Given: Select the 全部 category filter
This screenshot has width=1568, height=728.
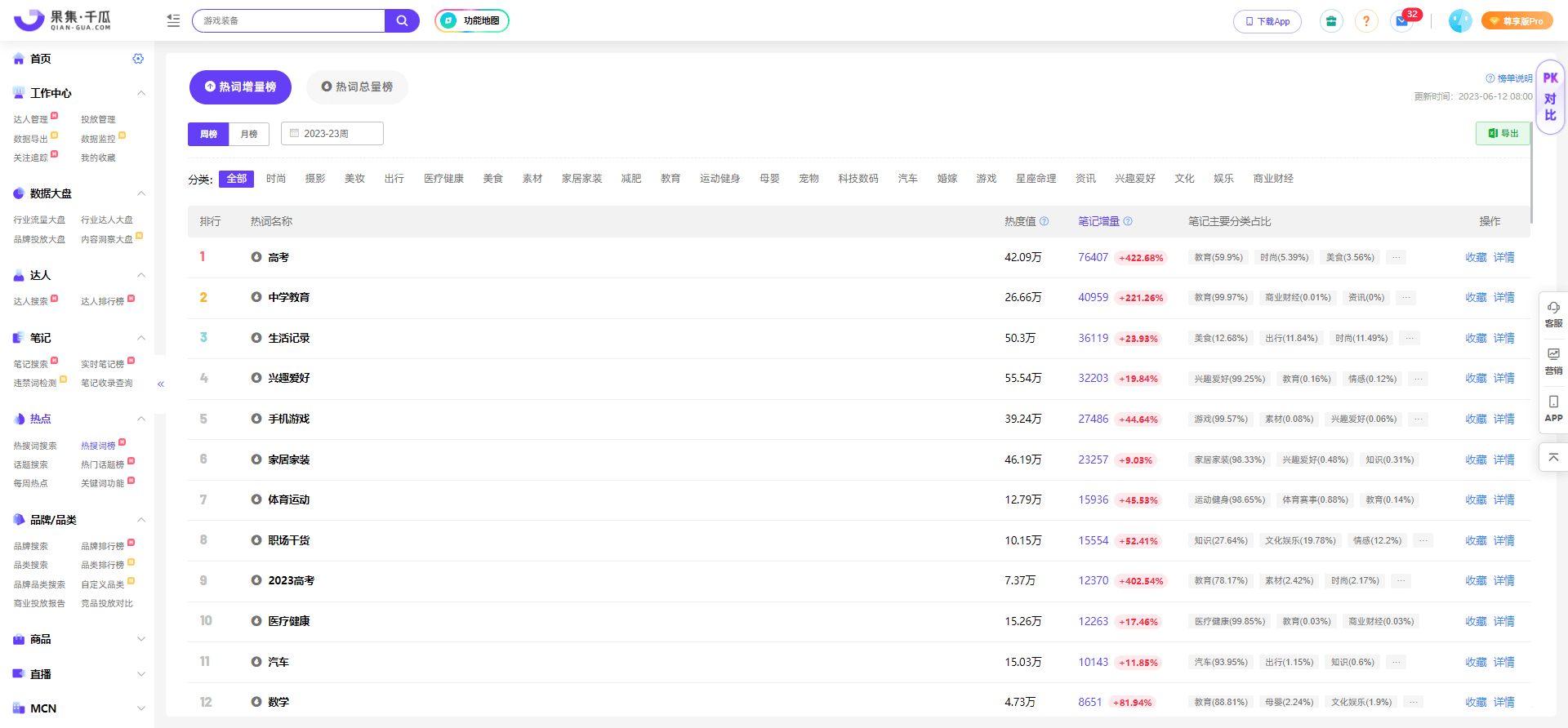Looking at the screenshot, I should point(237,179).
